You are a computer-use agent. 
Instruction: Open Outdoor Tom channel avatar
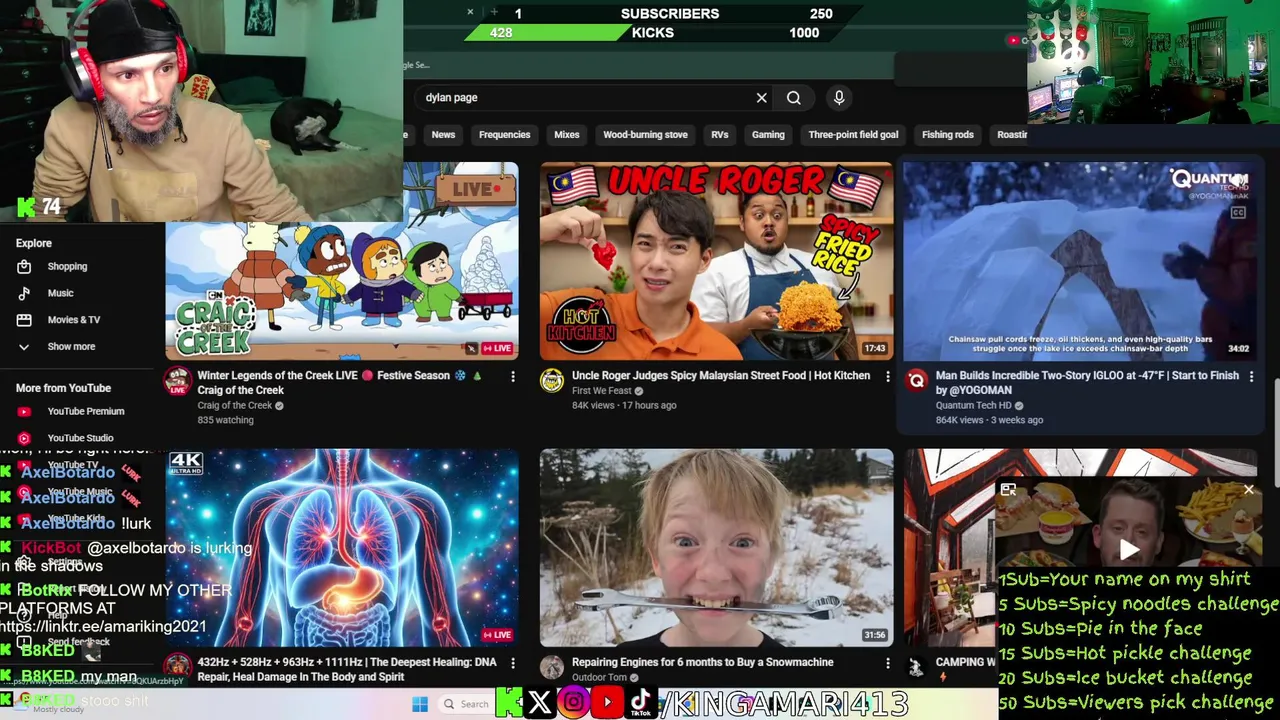552,667
